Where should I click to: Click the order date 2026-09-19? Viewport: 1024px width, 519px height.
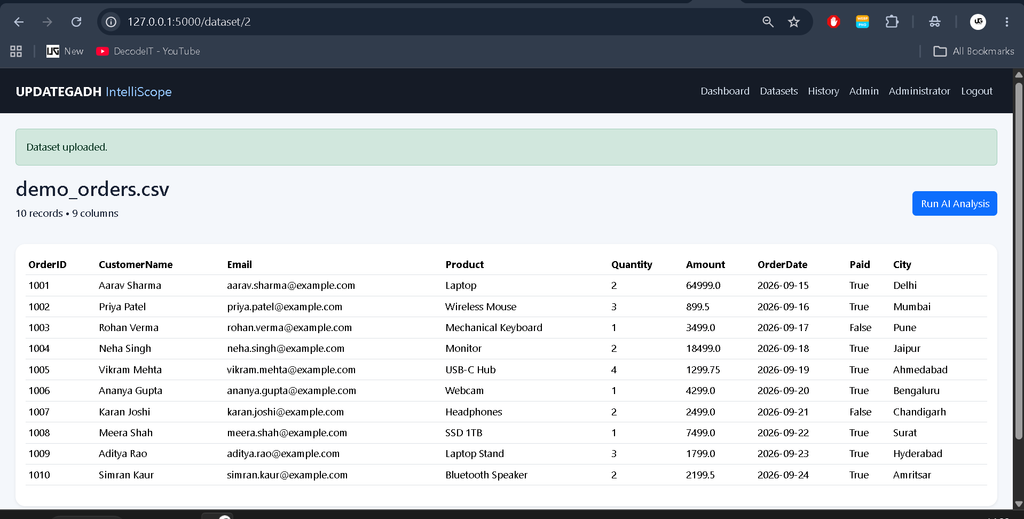(x=783, y=370)
